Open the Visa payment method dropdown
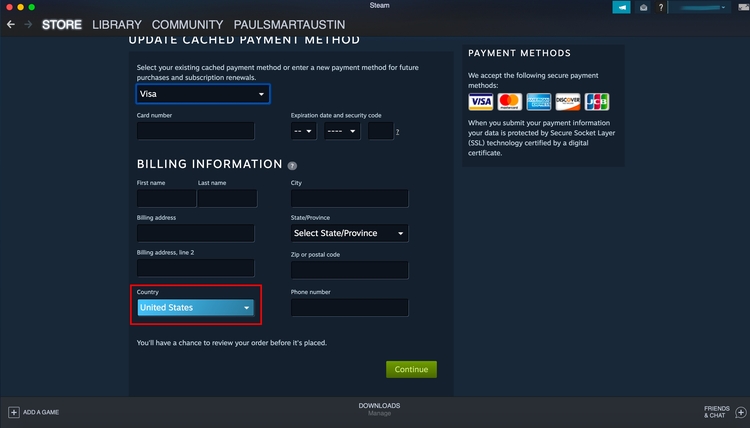Screen dimensions: 750x428 click(x=203, y=94)
